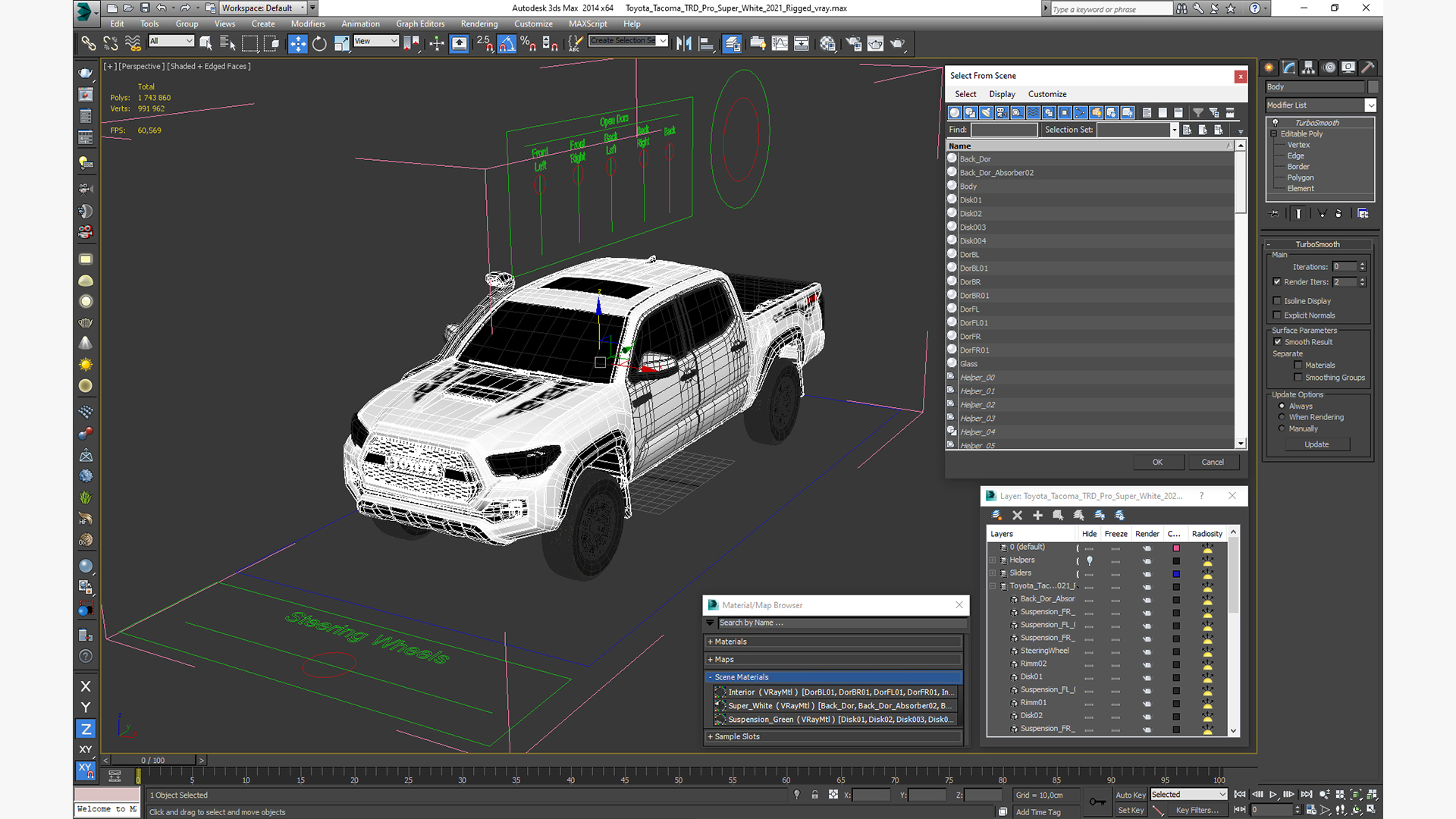Image resolution: width=1456 pixels, height=819 pixels.
Task: Activate the Select and Move tool
Action: point(297,44)
